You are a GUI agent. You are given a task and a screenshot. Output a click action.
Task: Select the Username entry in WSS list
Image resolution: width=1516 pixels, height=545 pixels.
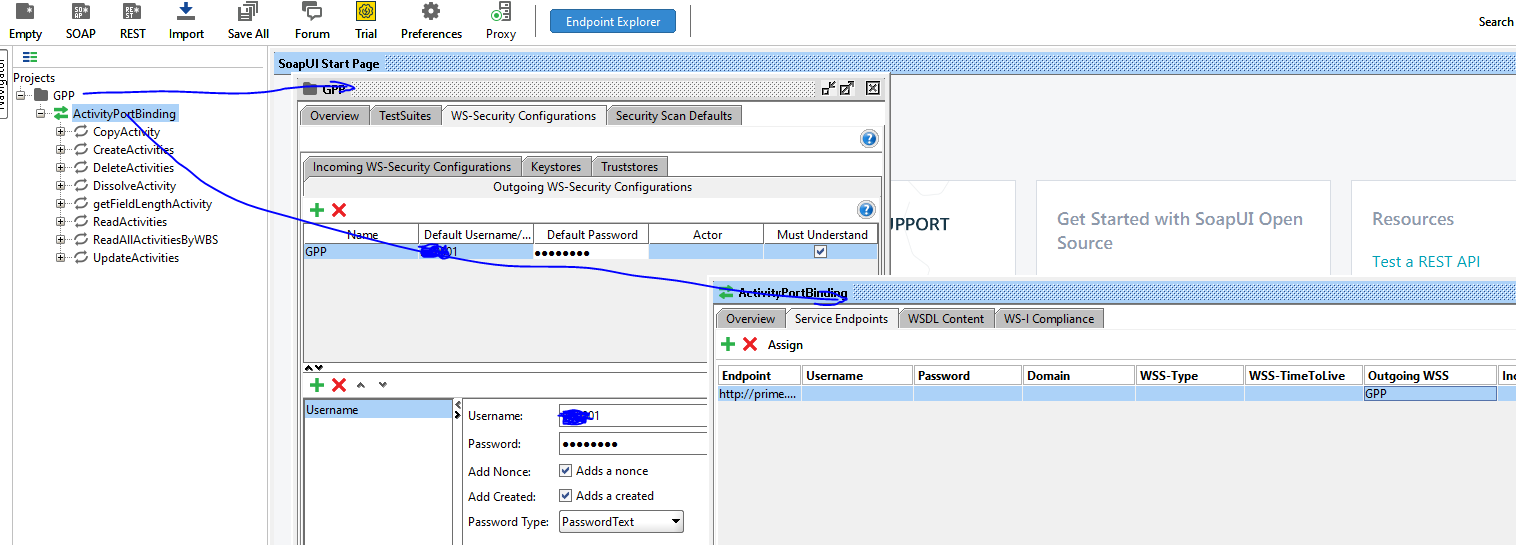point(378,410)
